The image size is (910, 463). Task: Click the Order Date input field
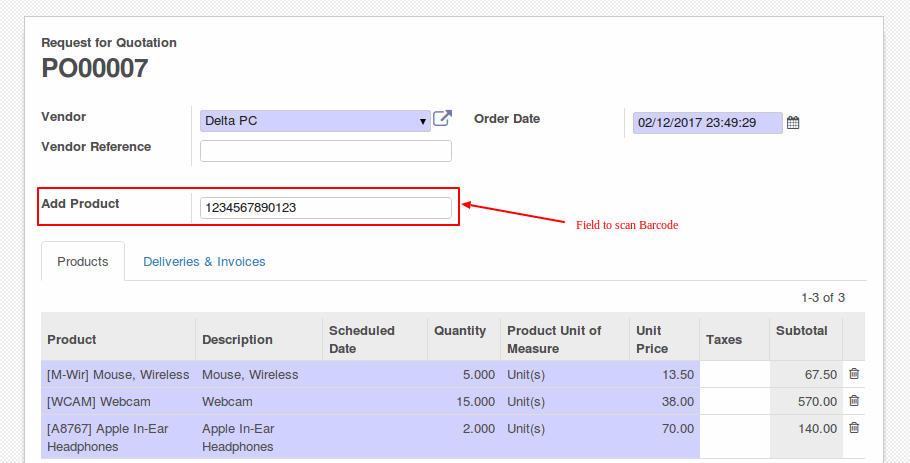707,123
